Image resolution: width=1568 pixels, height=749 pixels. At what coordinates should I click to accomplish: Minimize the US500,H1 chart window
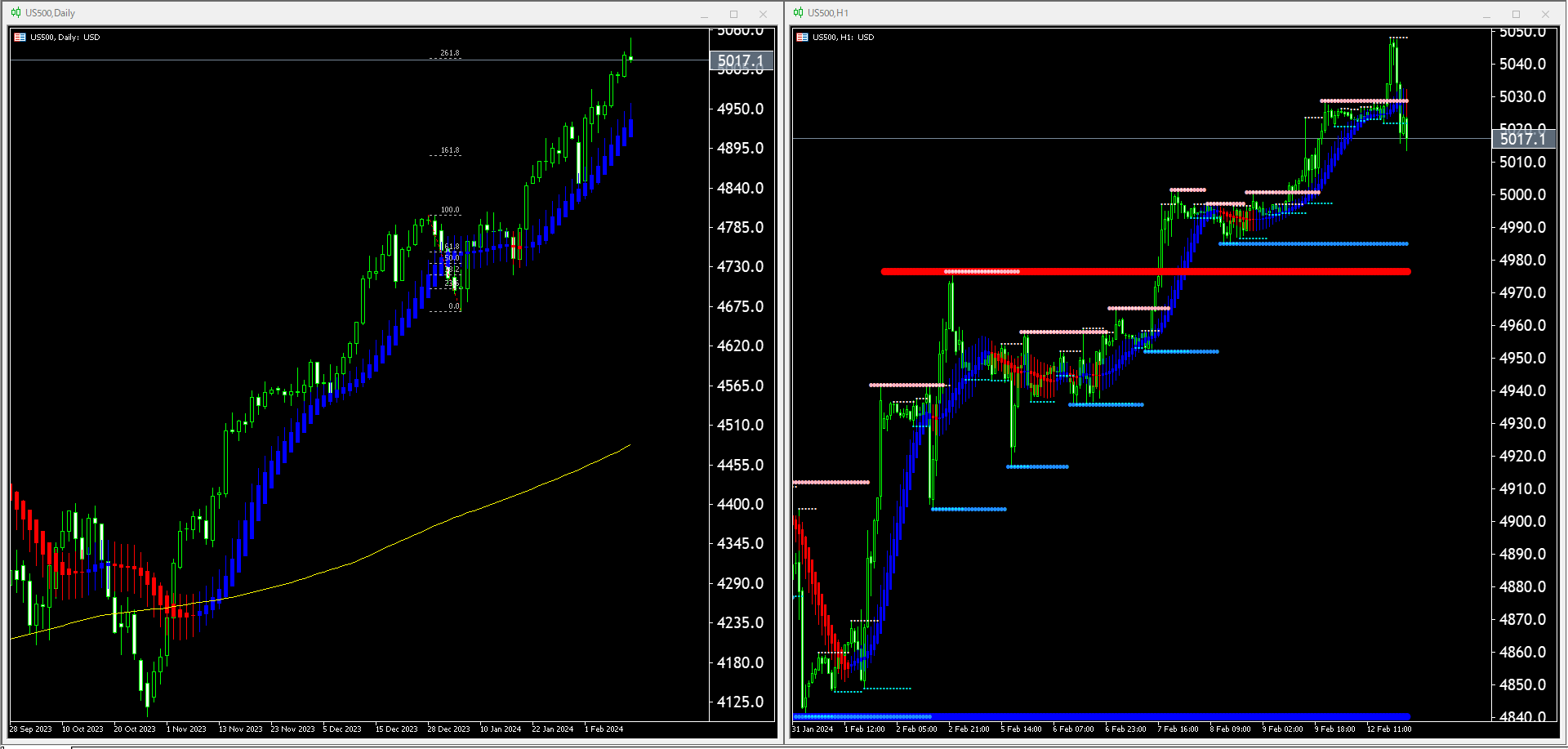point(1486,14)
